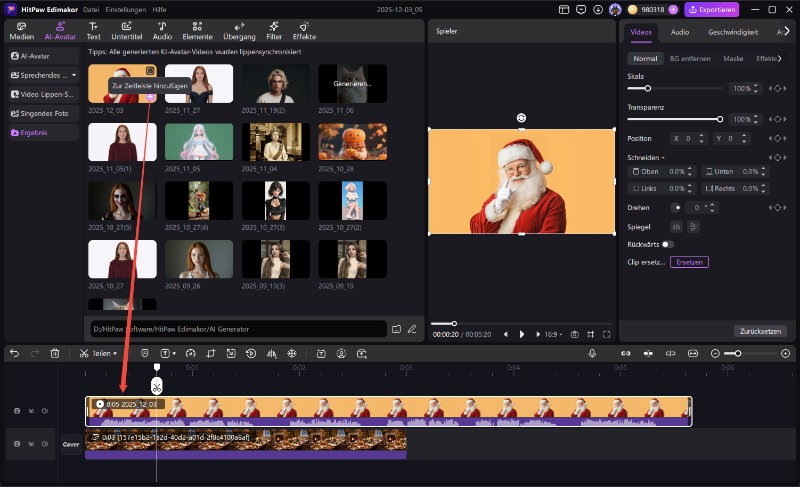Click the download icon in title bar

(x=598, y=10)
